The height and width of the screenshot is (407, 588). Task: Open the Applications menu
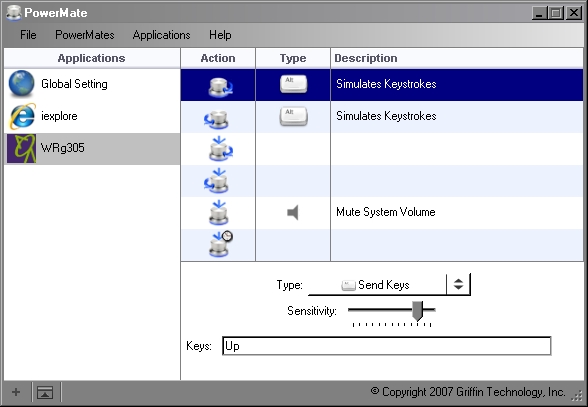[161, 35]
